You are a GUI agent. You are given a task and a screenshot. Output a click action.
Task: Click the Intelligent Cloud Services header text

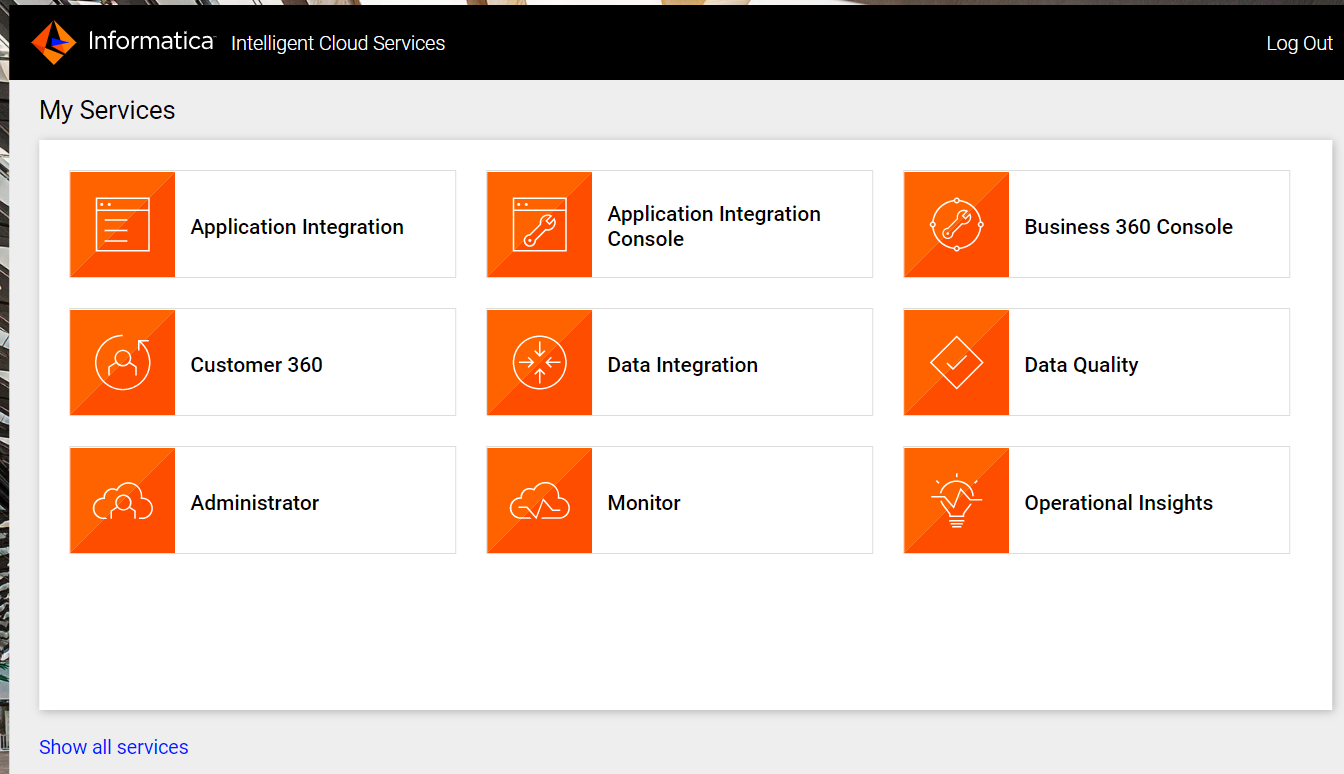coord(338,43)
